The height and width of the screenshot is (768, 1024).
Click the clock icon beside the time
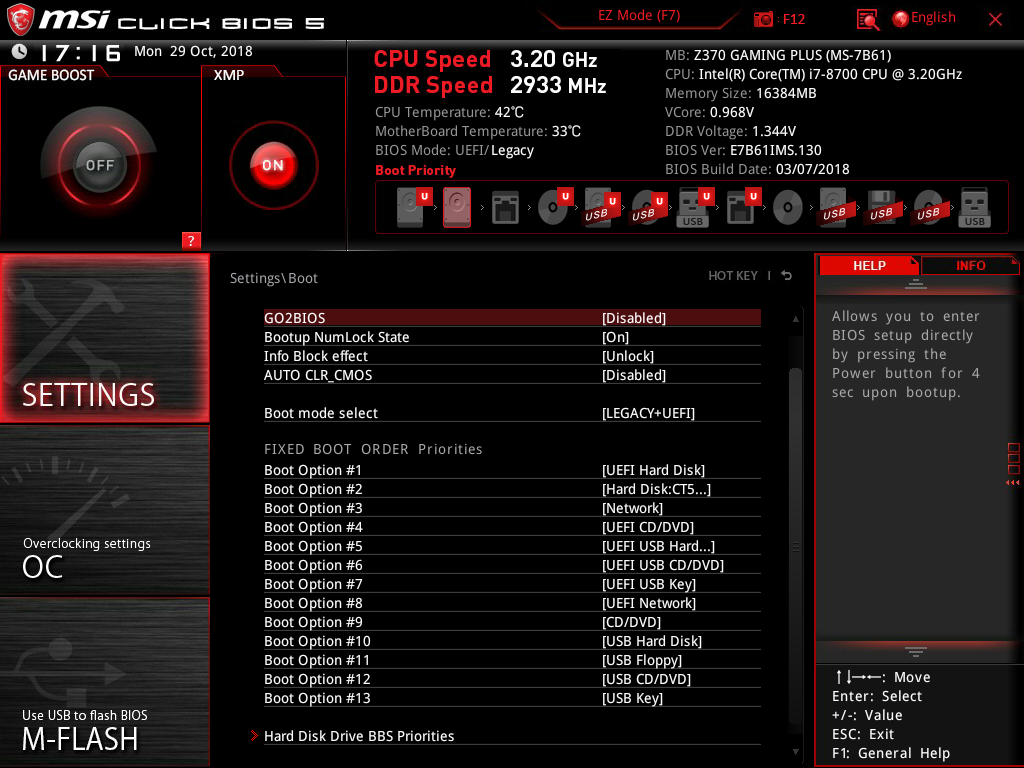coord(20,51)
